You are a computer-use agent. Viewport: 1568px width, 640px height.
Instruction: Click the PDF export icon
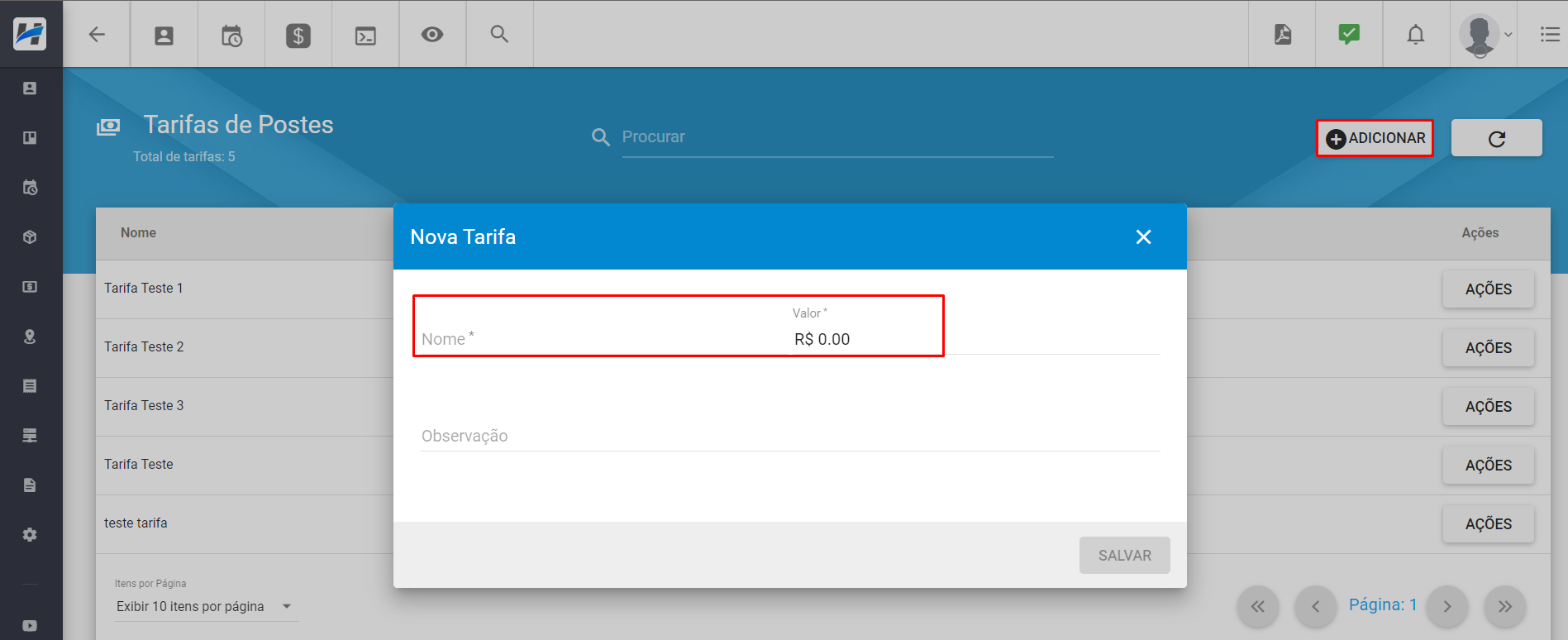point(1283,34)
